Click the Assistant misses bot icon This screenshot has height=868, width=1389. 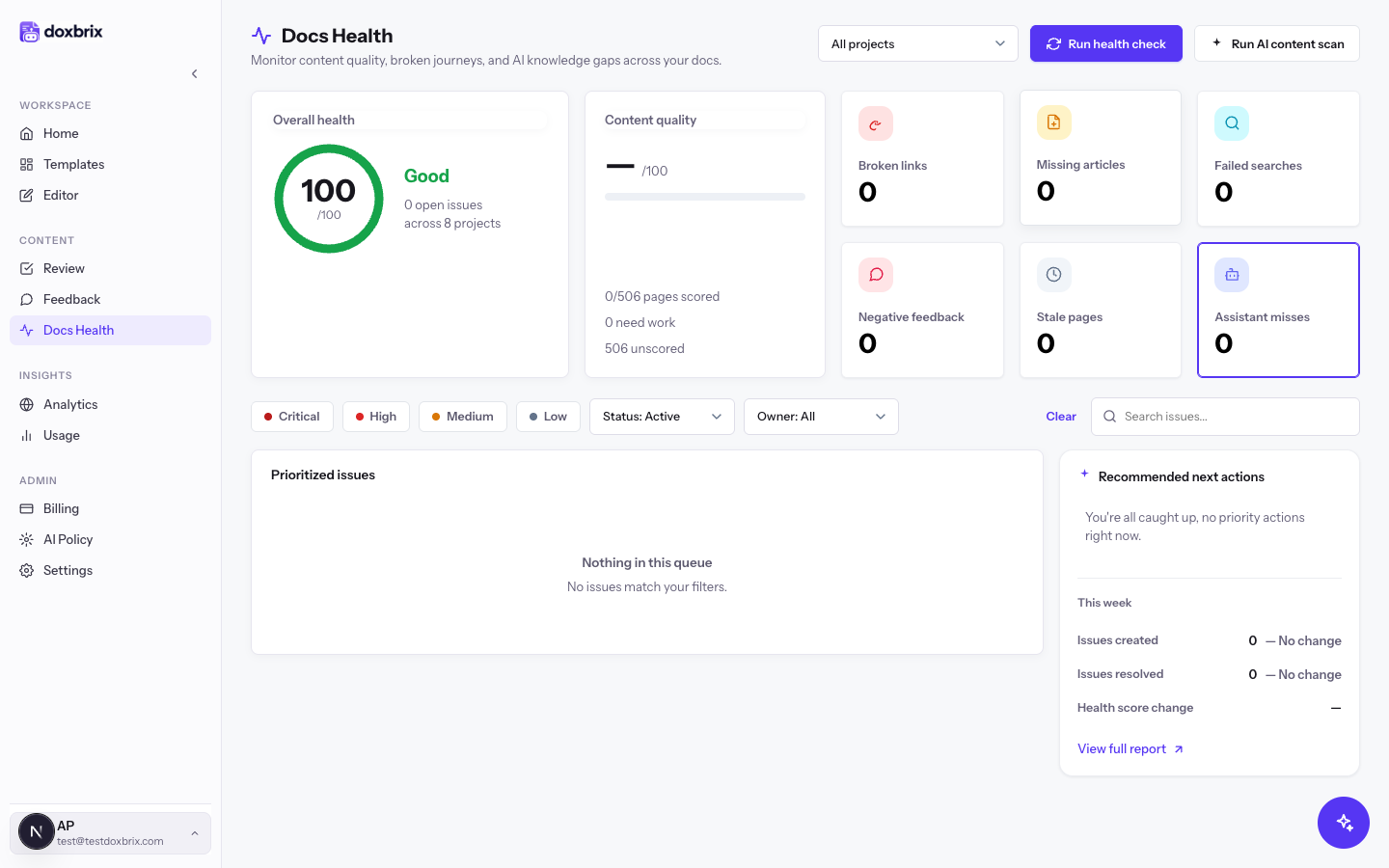pyautogui.click(x=1232, y=275)
